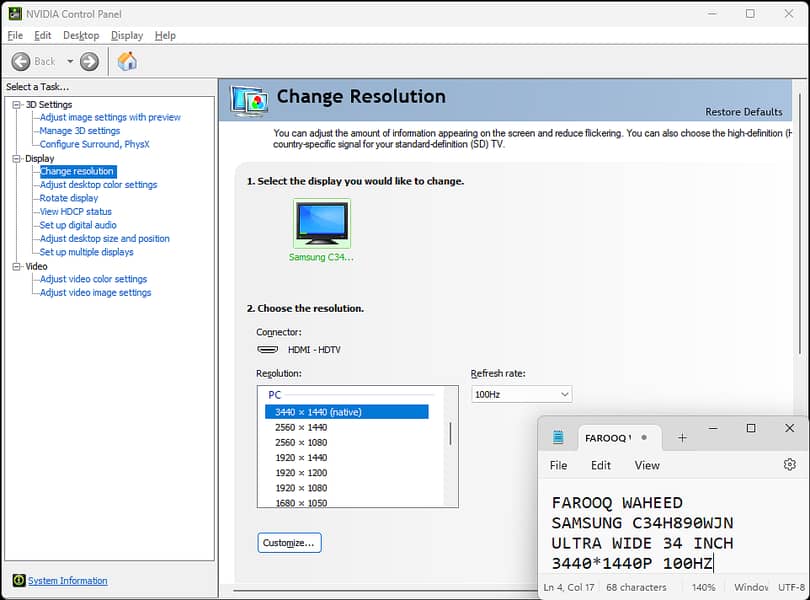Open Set up multiple displays

[x=86, y=252]
